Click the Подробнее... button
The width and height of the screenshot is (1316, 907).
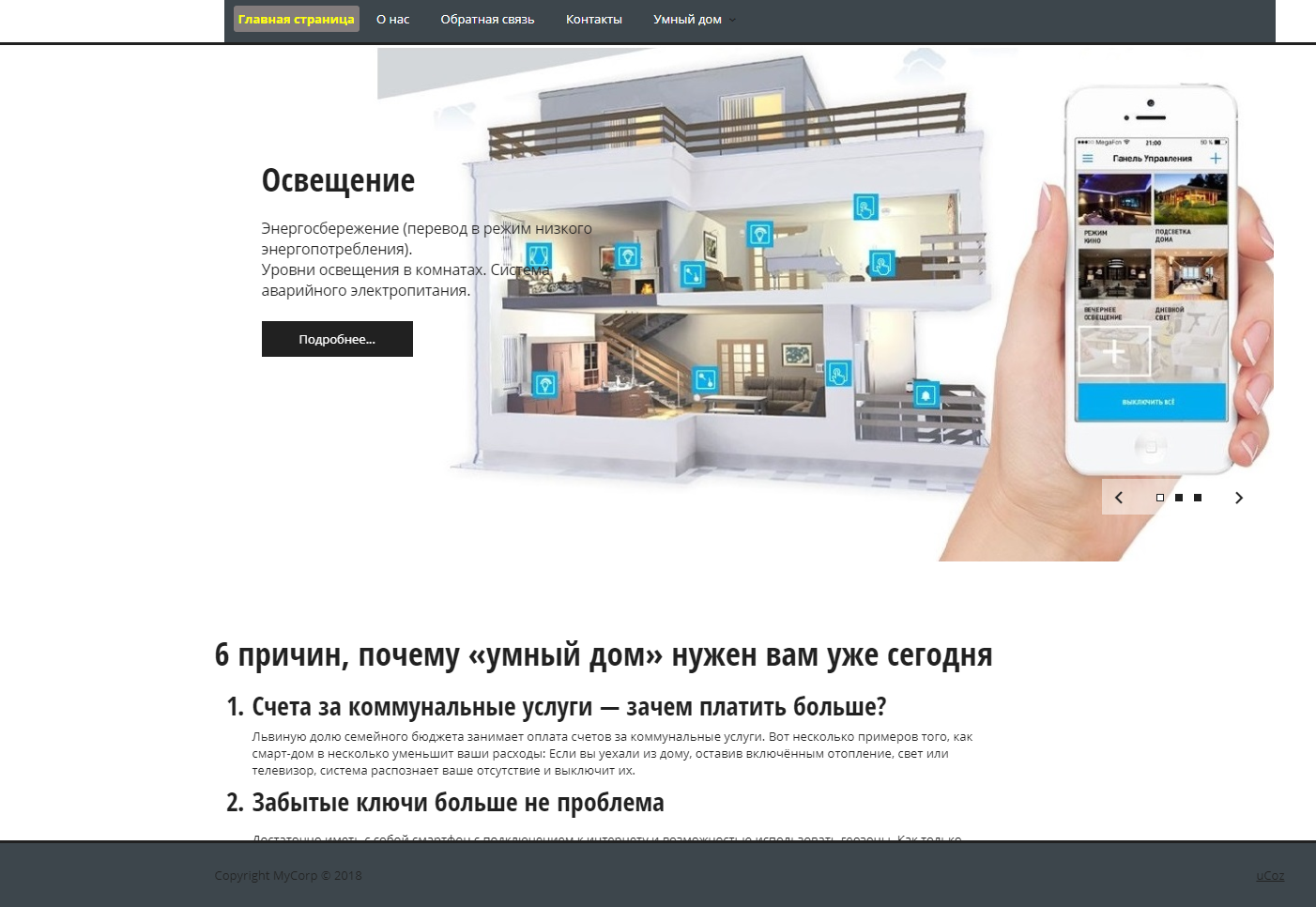337,339
